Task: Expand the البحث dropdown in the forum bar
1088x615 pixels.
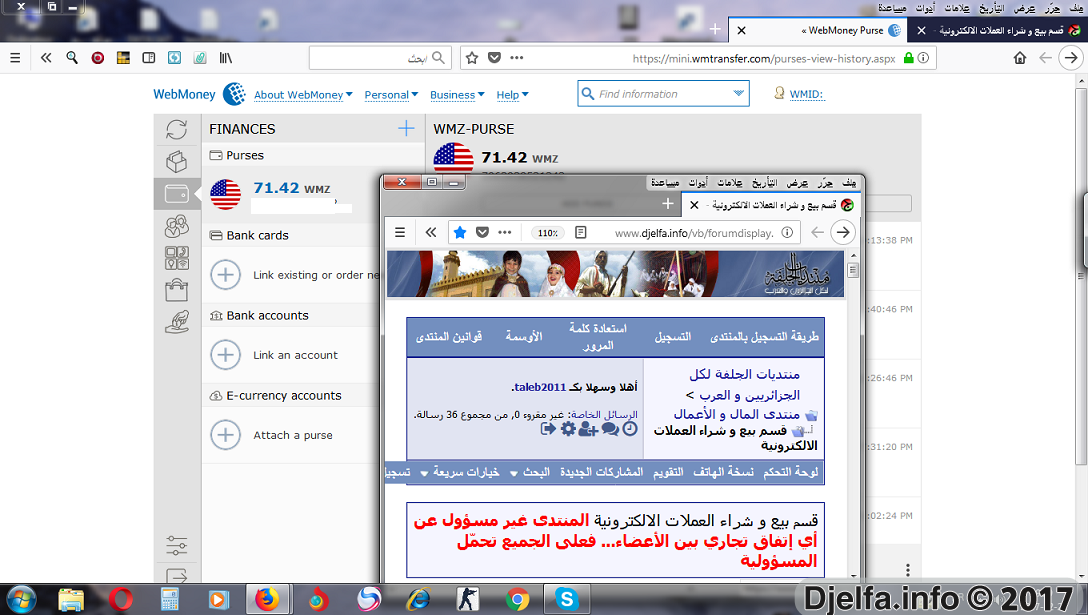Action: click(x=530, y=473)
